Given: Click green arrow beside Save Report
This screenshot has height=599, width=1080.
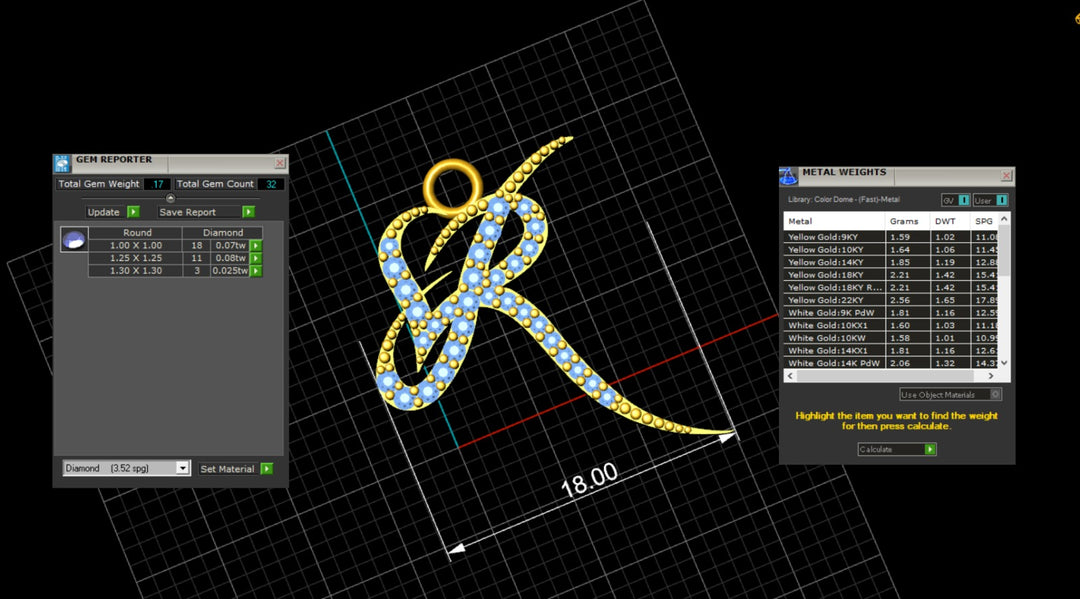Looking at the screenshot, I should [248, 212].
